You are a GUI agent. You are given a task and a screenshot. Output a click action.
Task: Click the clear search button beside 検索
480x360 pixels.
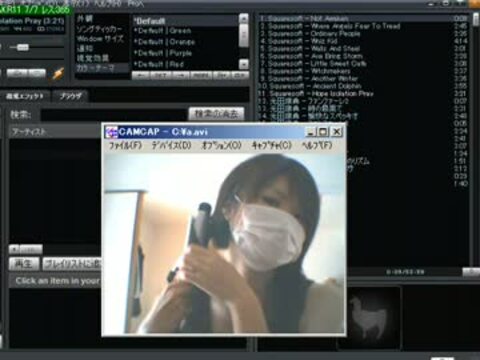(216, 114)
